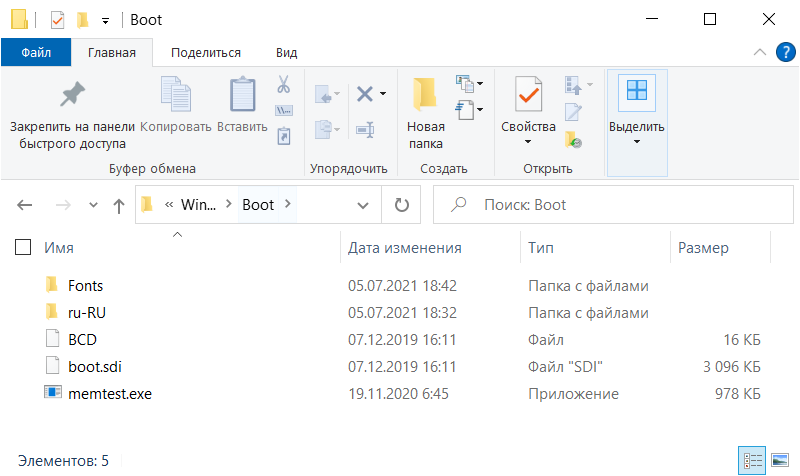800x476 pixels.
Task: Switch to the Поделиться tab
Action: click(x=206, y=53)
